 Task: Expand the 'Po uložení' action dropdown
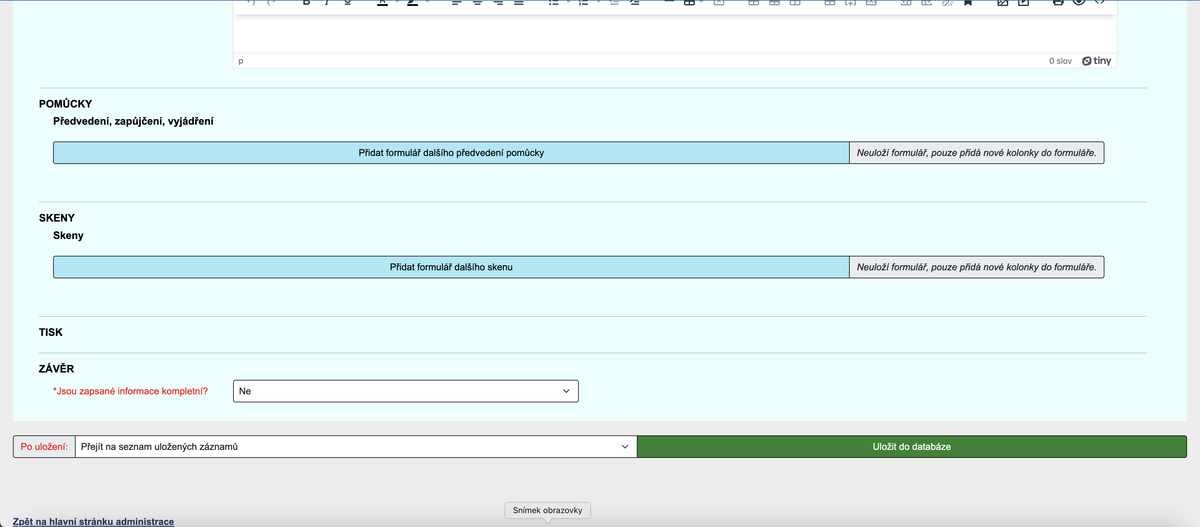[x=355, y=447]
